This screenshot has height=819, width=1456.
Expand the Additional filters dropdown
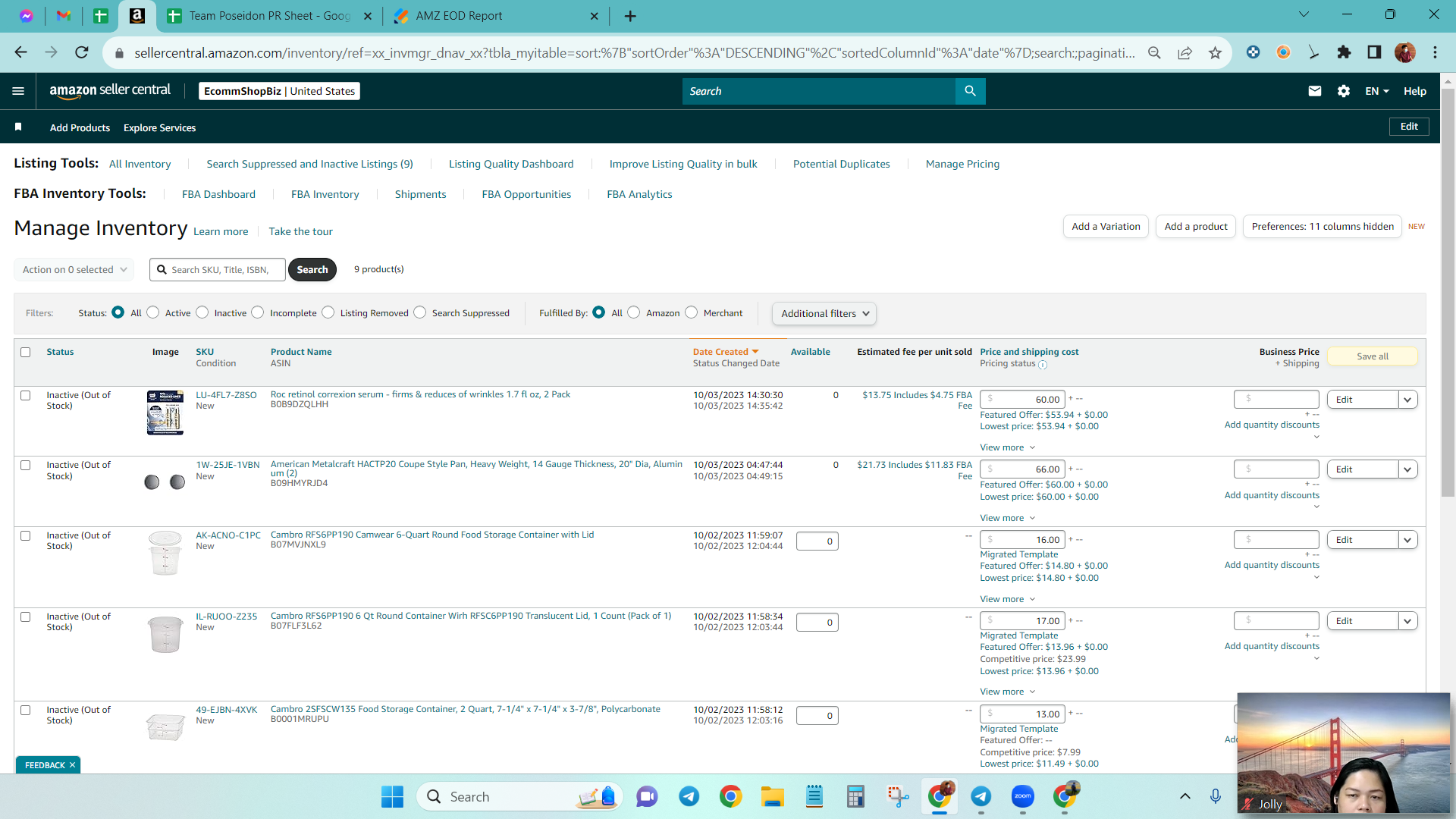click(x=824, y=314)
